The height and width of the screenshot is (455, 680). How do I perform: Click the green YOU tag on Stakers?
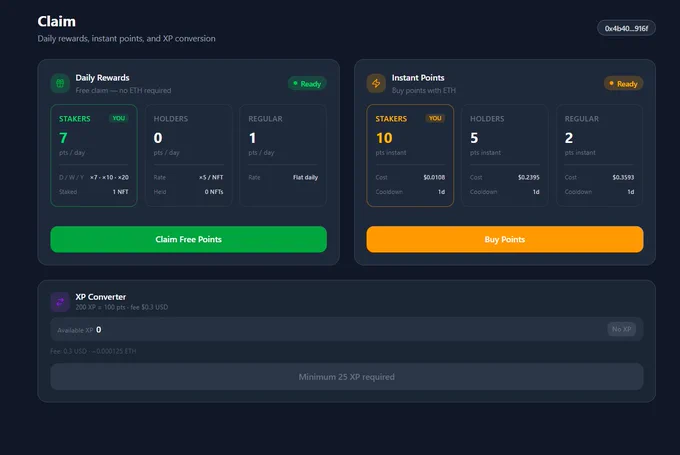(x=118, y=118)
